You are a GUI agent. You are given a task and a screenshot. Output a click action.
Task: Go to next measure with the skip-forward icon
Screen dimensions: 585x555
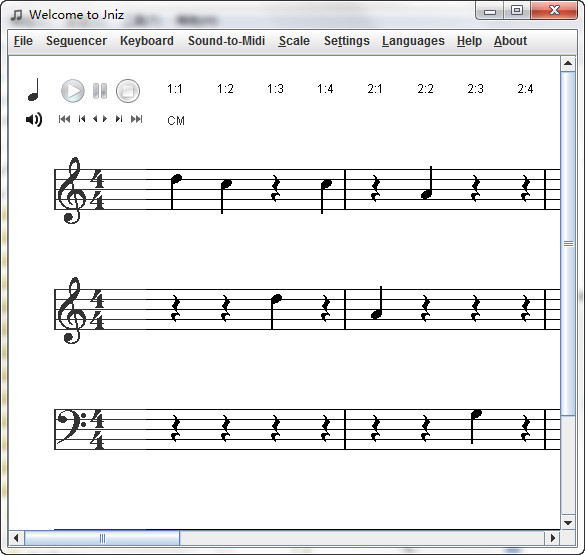[119, 119]
